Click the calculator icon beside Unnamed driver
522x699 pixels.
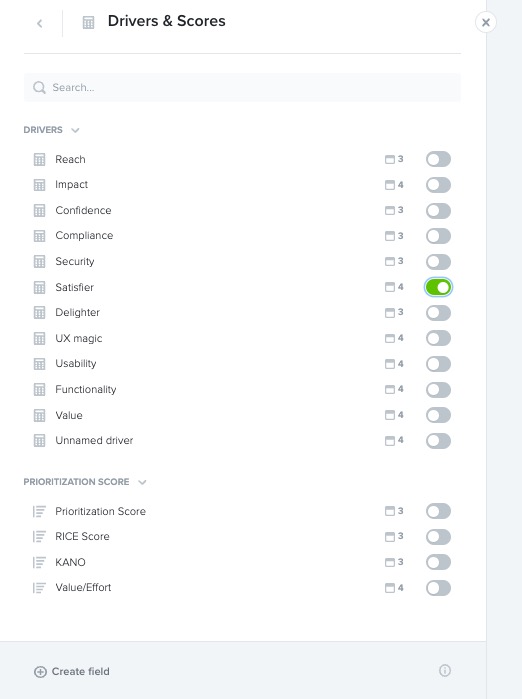point(39,440)
